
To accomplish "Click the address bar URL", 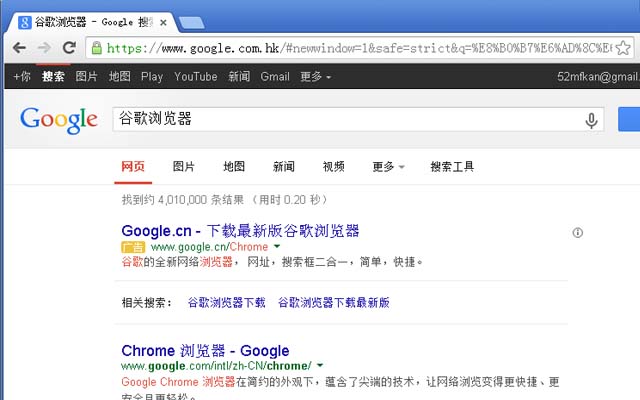I will click(359, 48).
